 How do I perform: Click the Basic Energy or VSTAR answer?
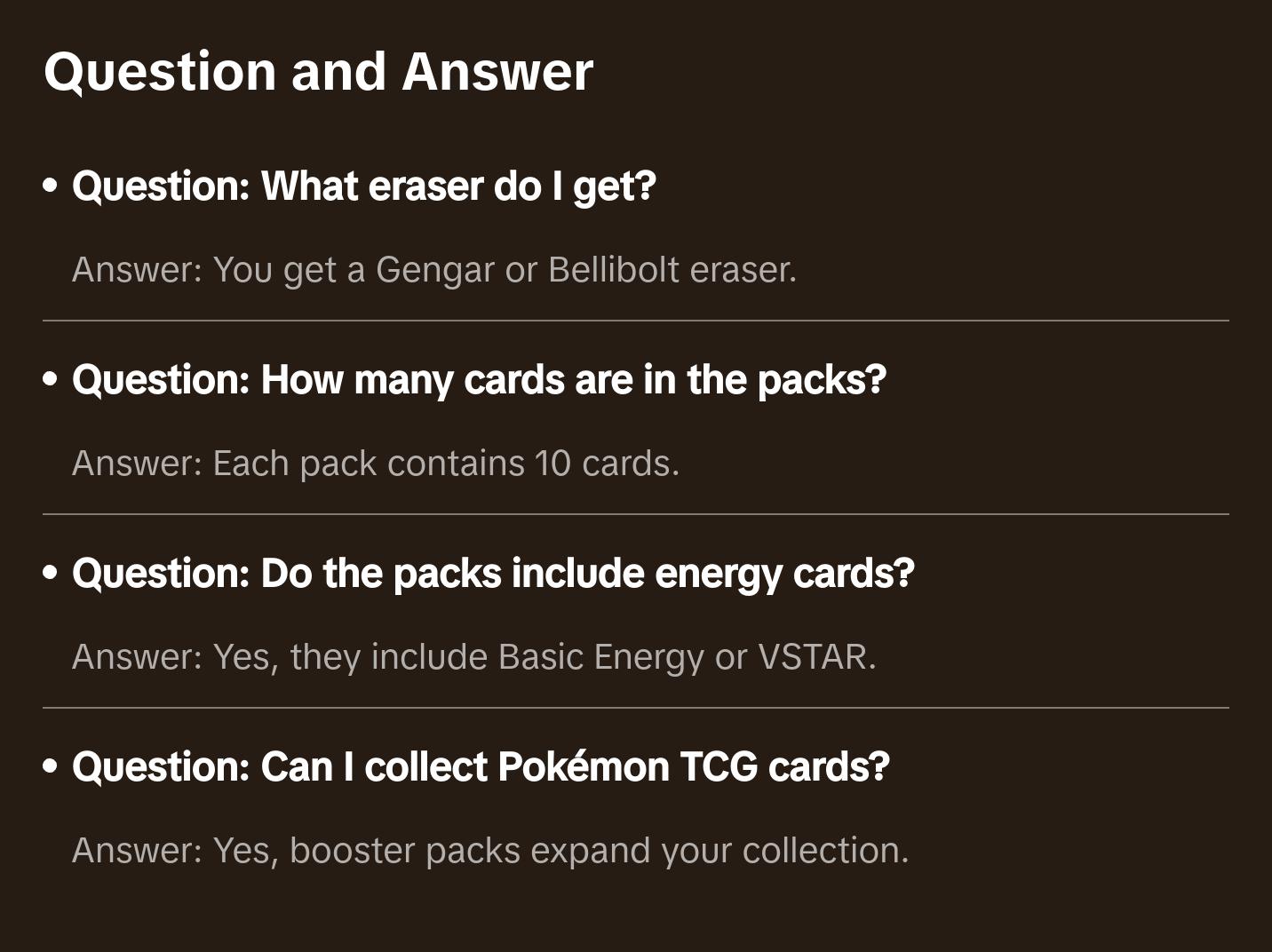474,657
